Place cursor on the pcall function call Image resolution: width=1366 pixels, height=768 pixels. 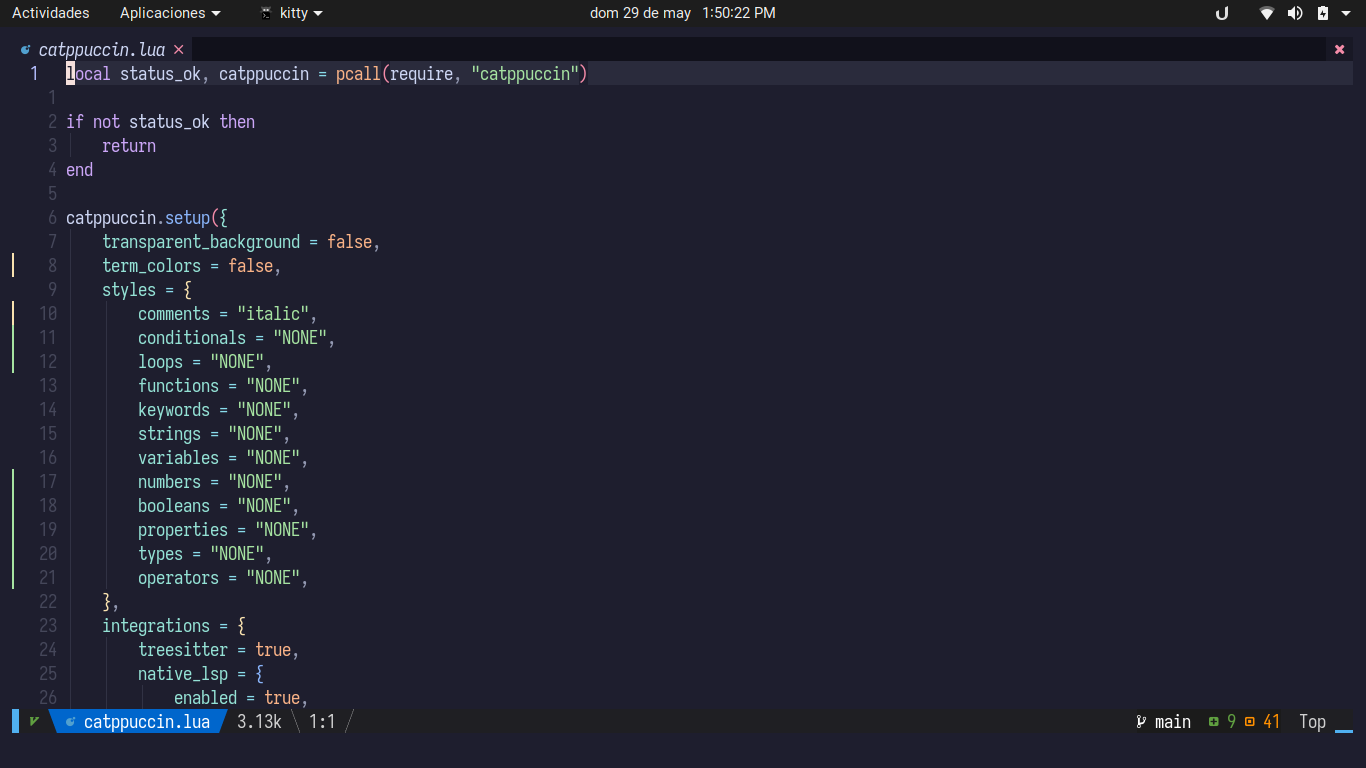[x=358, y=74]
